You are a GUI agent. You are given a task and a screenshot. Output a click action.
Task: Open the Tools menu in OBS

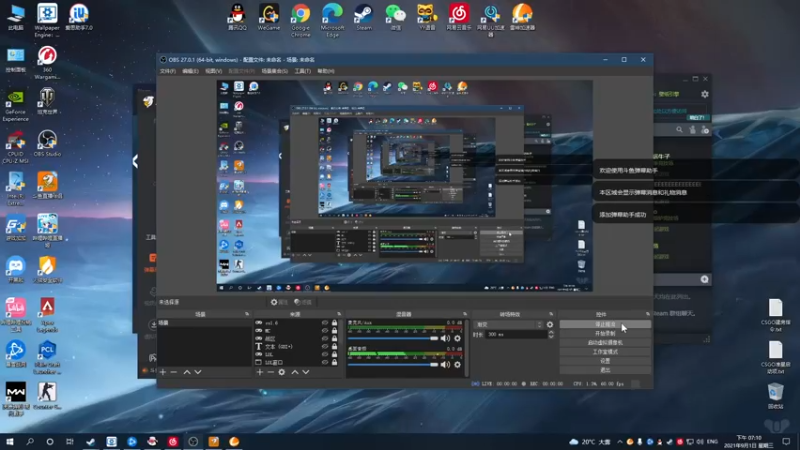coord(303,71)
